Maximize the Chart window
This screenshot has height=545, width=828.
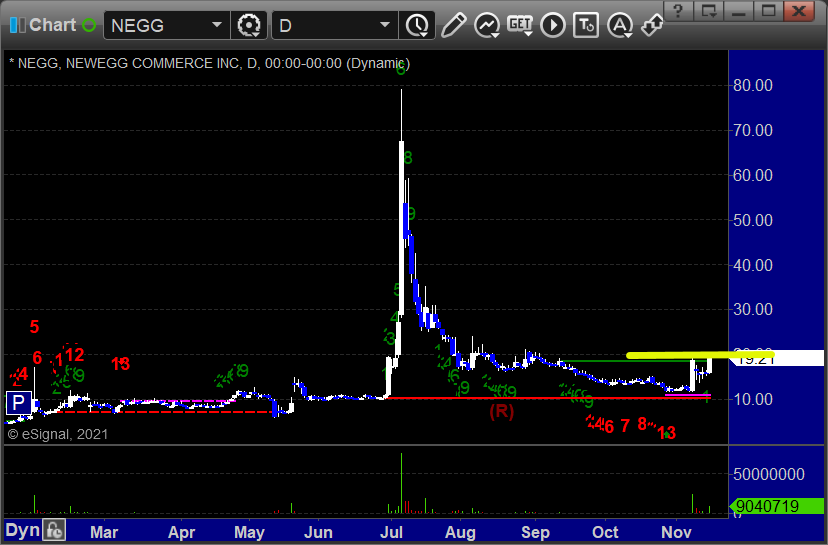tap(768, 11)
